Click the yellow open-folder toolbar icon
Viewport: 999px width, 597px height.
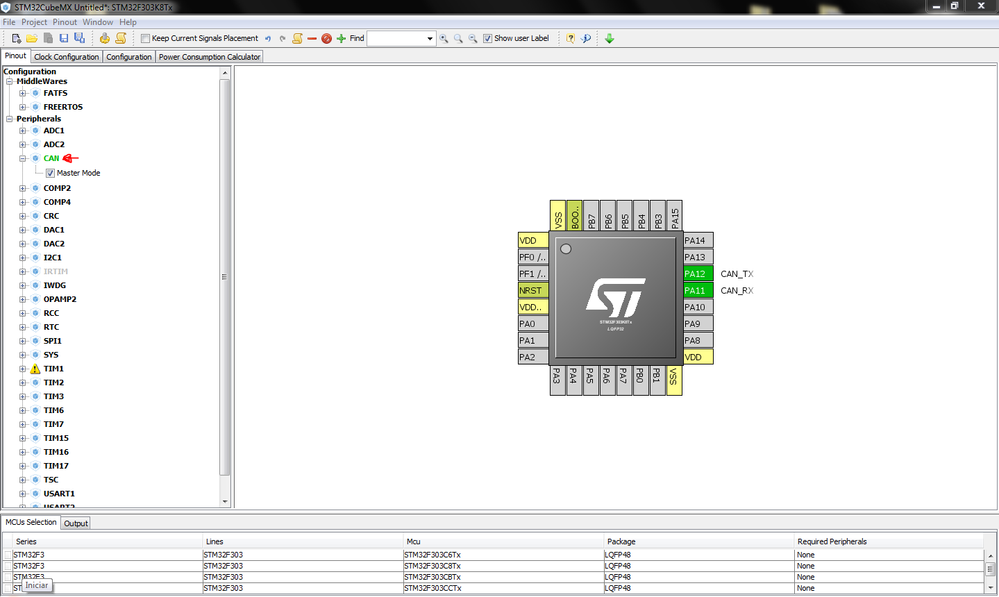[32, 38]
